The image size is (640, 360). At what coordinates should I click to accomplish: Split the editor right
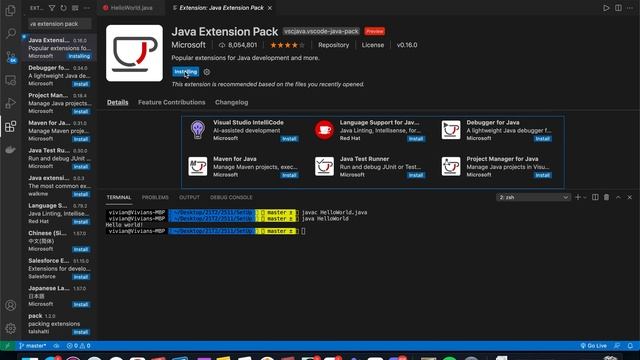[x=618, y=8]
